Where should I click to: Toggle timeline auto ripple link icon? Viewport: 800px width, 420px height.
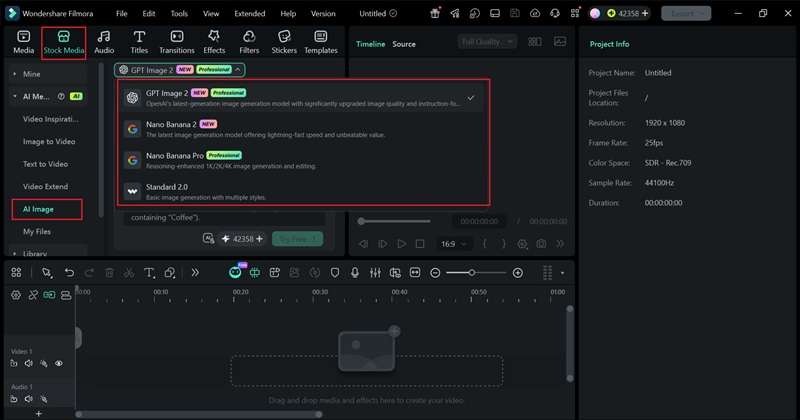tap(49, 295)
